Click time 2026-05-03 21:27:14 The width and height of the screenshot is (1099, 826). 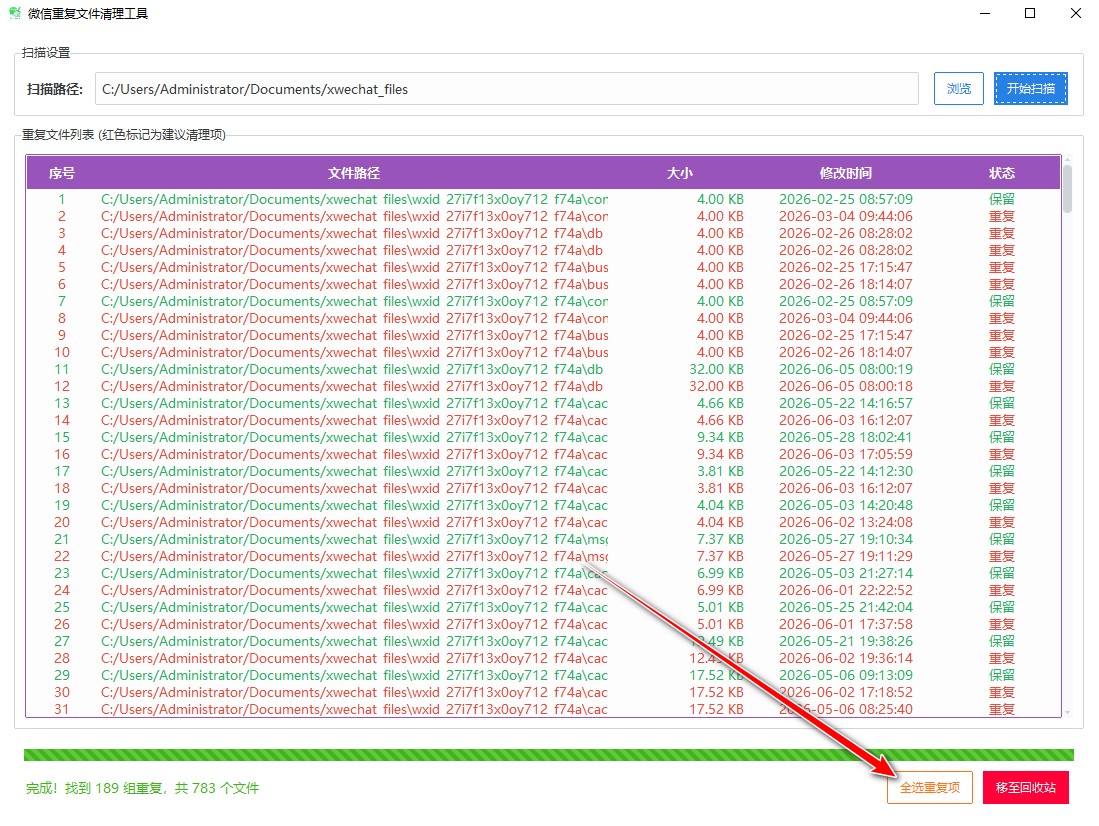[845, 573]
